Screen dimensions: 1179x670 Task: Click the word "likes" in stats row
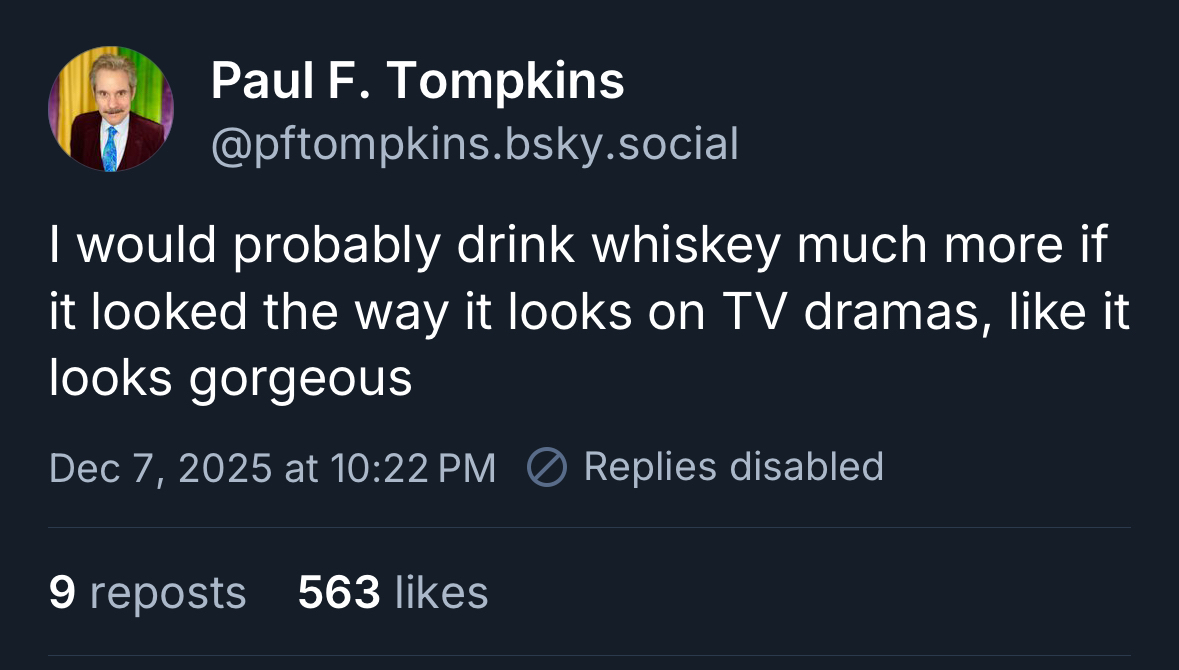pyautogui.click(x=441, y=592)
